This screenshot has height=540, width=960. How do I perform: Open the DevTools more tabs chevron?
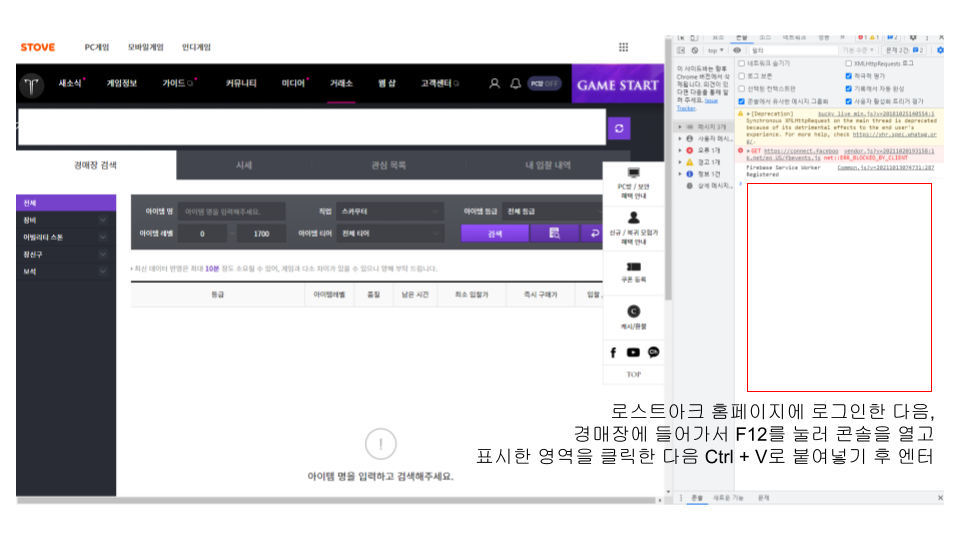(x=842, y=37)
